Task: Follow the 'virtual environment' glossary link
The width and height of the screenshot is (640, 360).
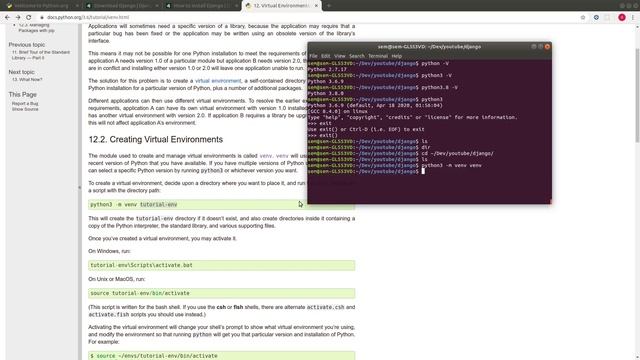Action: [218, 81]
